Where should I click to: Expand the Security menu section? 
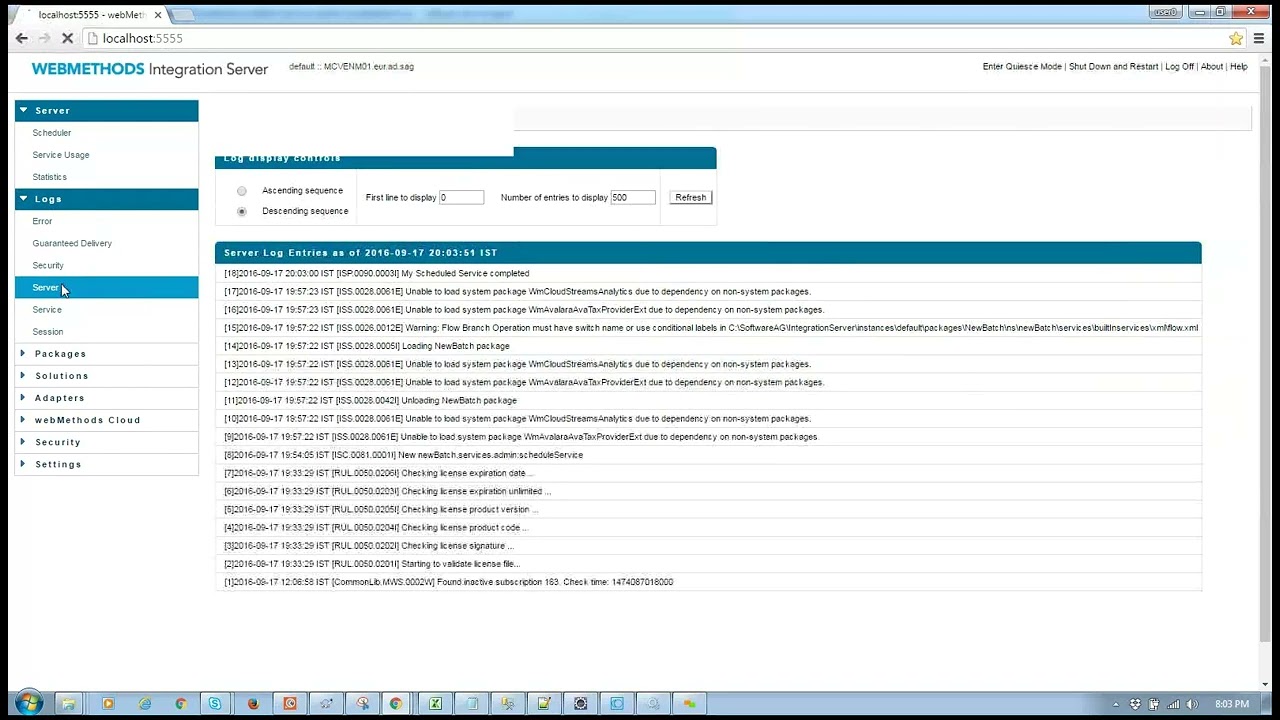(x=106, y=442)
